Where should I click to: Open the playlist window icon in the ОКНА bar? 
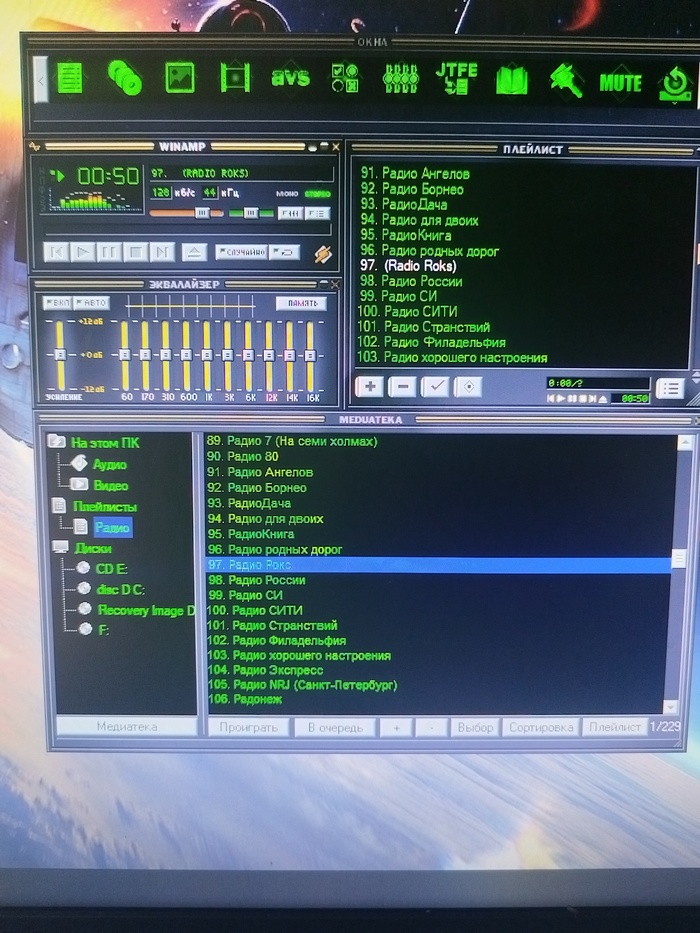[70, 79]
